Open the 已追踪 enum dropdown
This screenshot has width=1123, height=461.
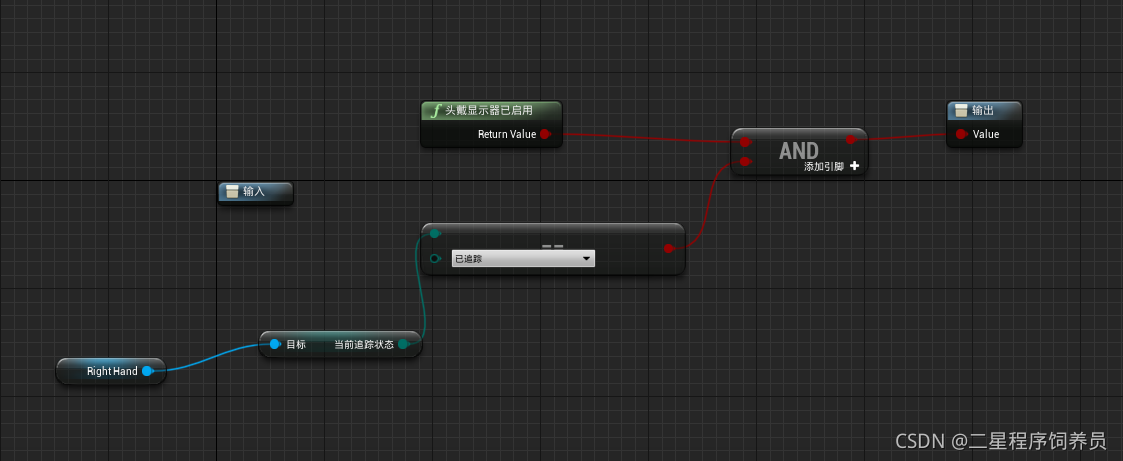(x=523, y=258)
